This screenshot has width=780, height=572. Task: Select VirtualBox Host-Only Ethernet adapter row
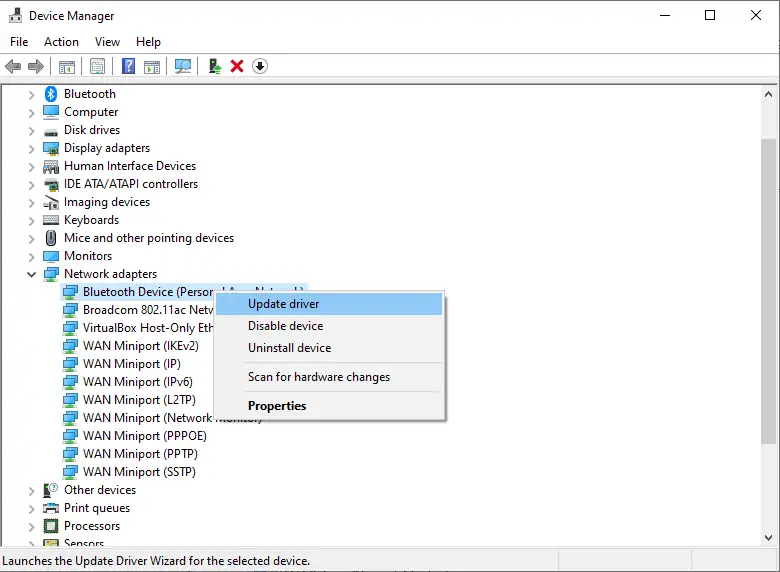pos(138,328)
